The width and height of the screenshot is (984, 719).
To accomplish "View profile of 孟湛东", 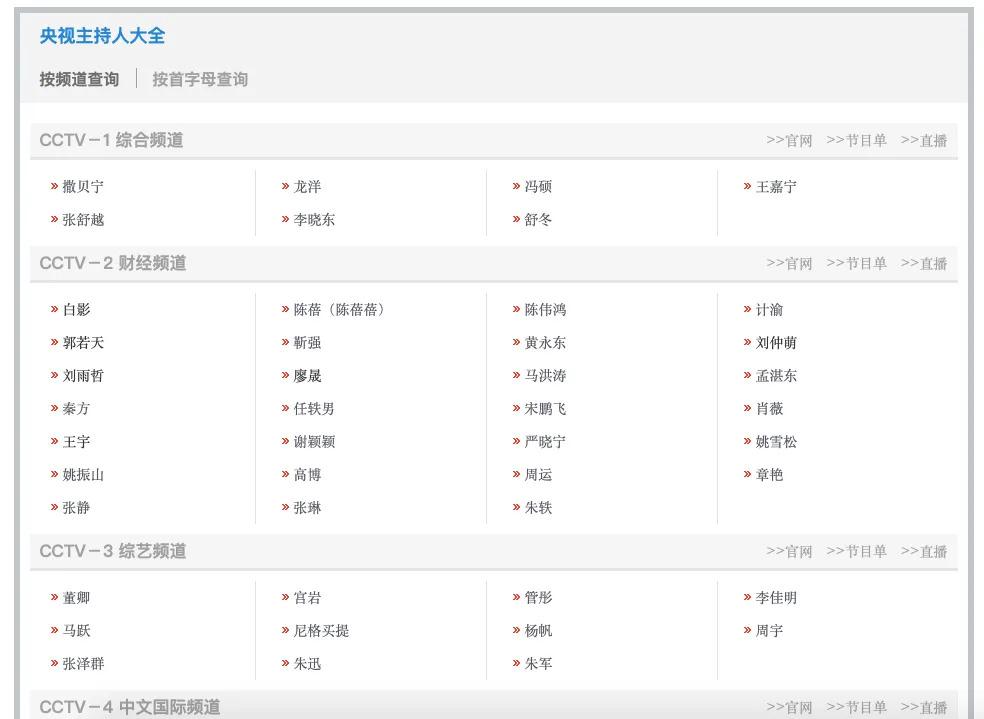I will click(776, 375).
